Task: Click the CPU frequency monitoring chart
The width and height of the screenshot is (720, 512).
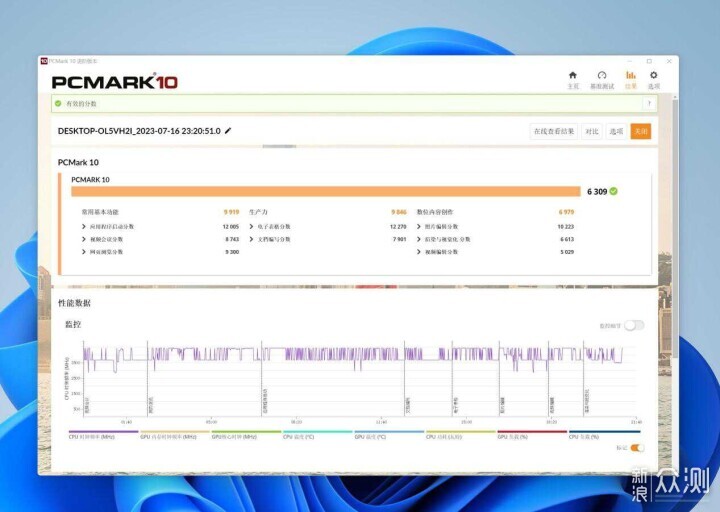Action: point(360,379)
